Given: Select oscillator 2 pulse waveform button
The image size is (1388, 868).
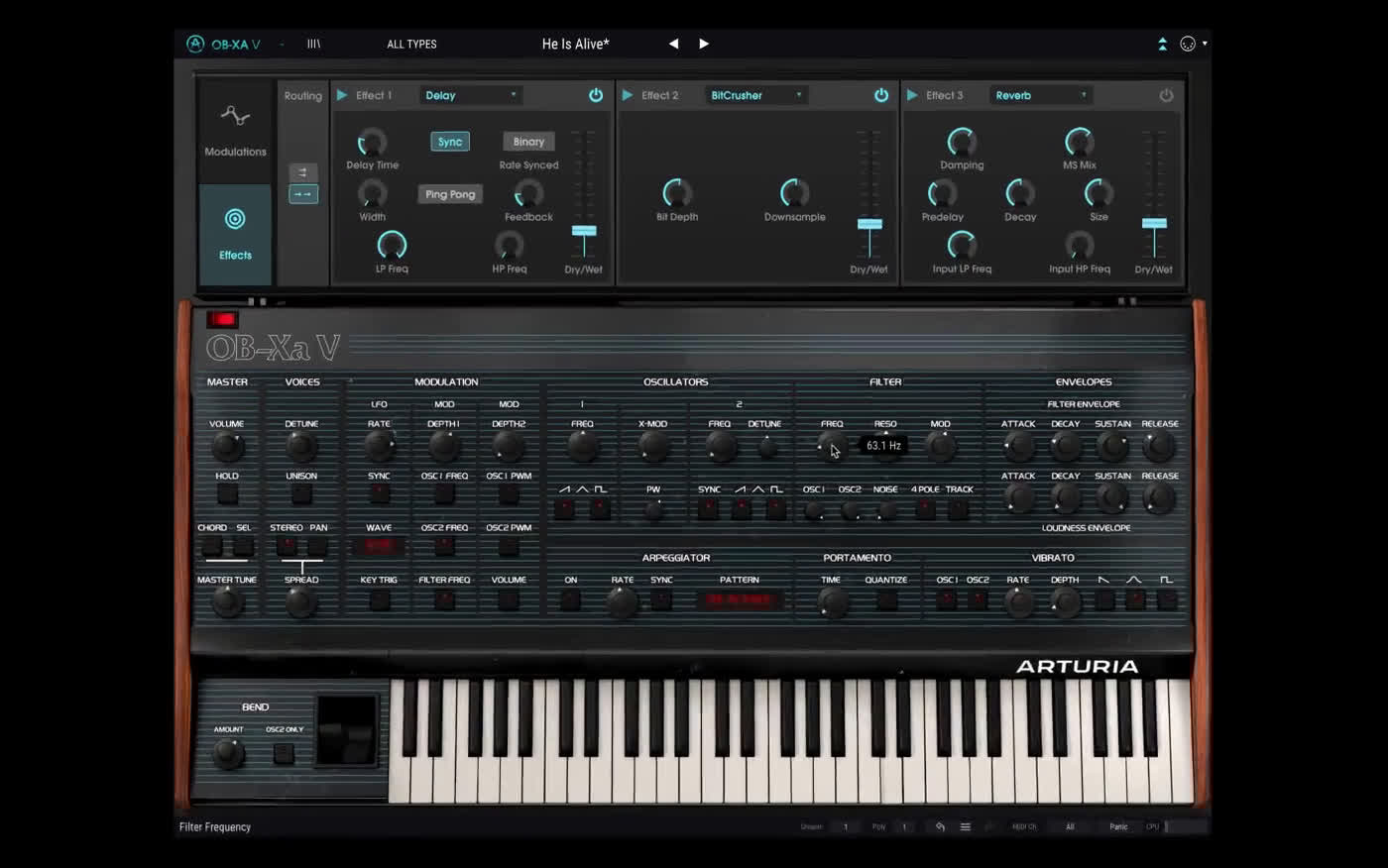Looking at the screenshot, I should point(775,508).
